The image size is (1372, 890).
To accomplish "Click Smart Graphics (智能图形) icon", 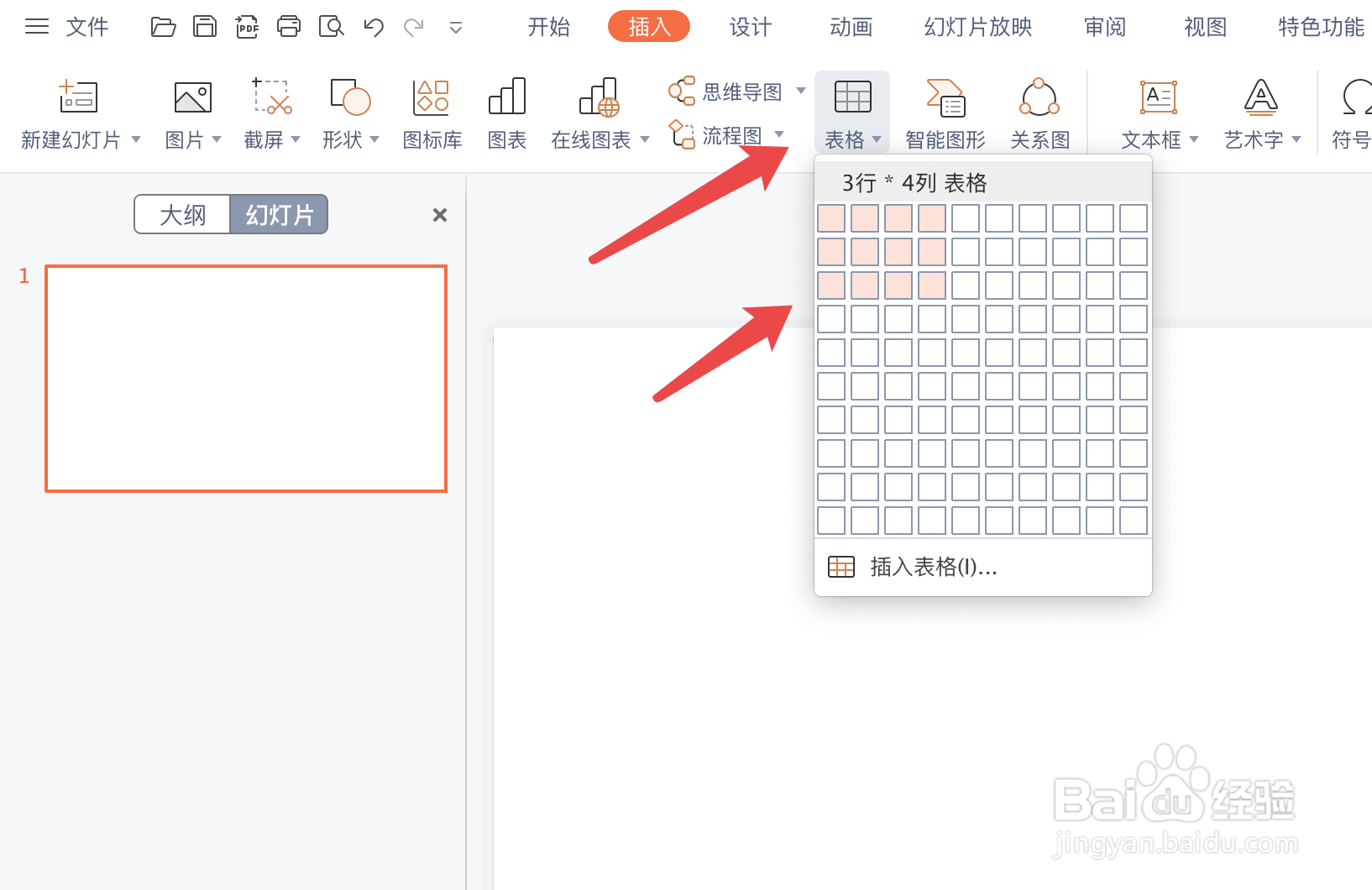I will pyautogui.click(x=945, y=97).
